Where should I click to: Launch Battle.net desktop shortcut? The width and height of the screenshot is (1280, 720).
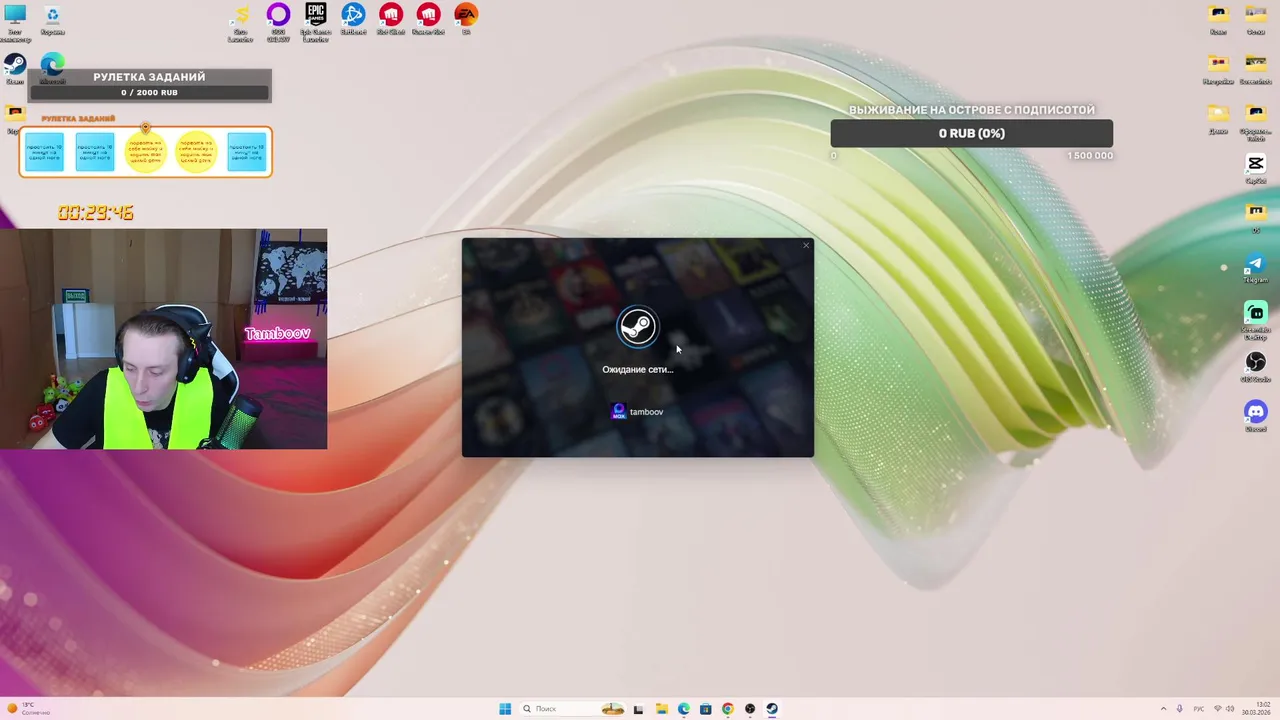[353, 18]
